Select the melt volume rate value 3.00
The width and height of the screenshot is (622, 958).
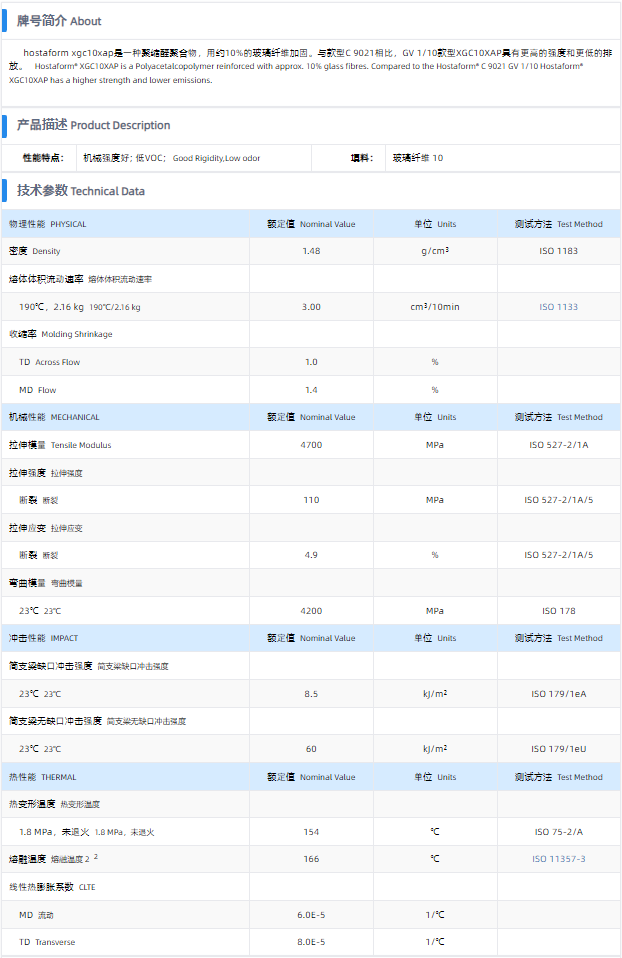pyautogui.click(x=311, y=307)
